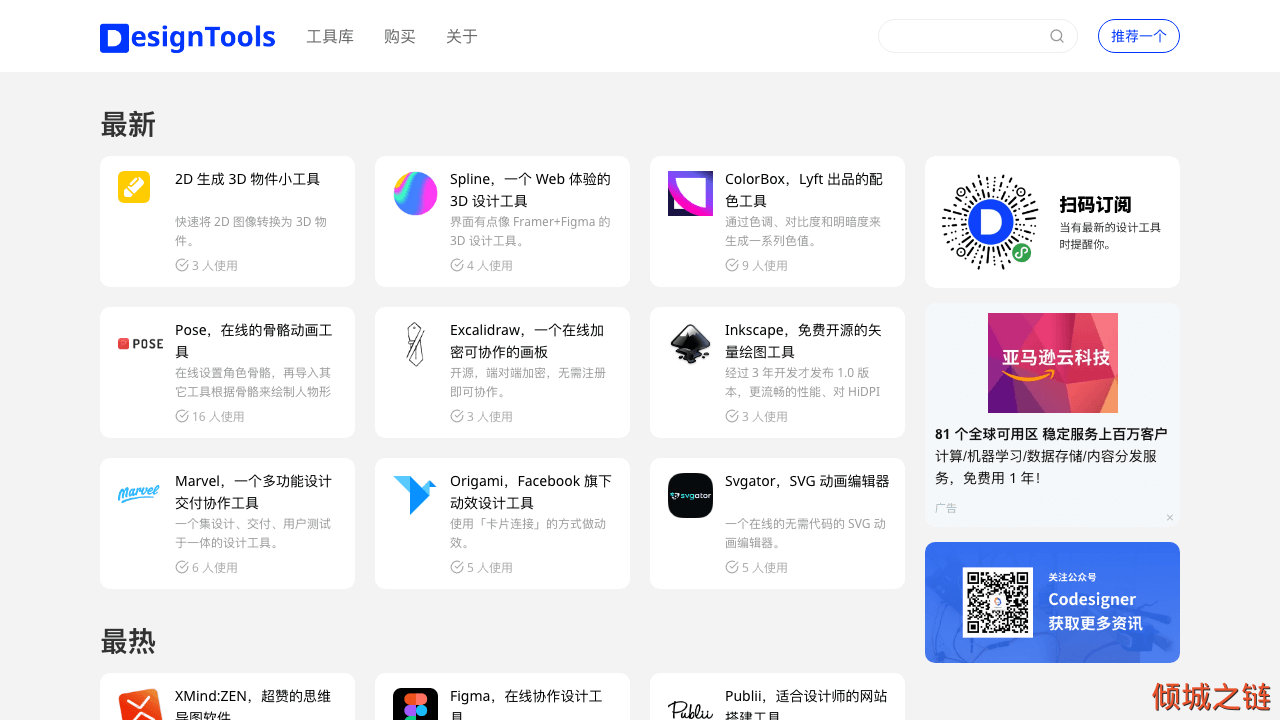Click the 最新 section heading
This screenshot has width=1280, height=720.
[128, 125]
